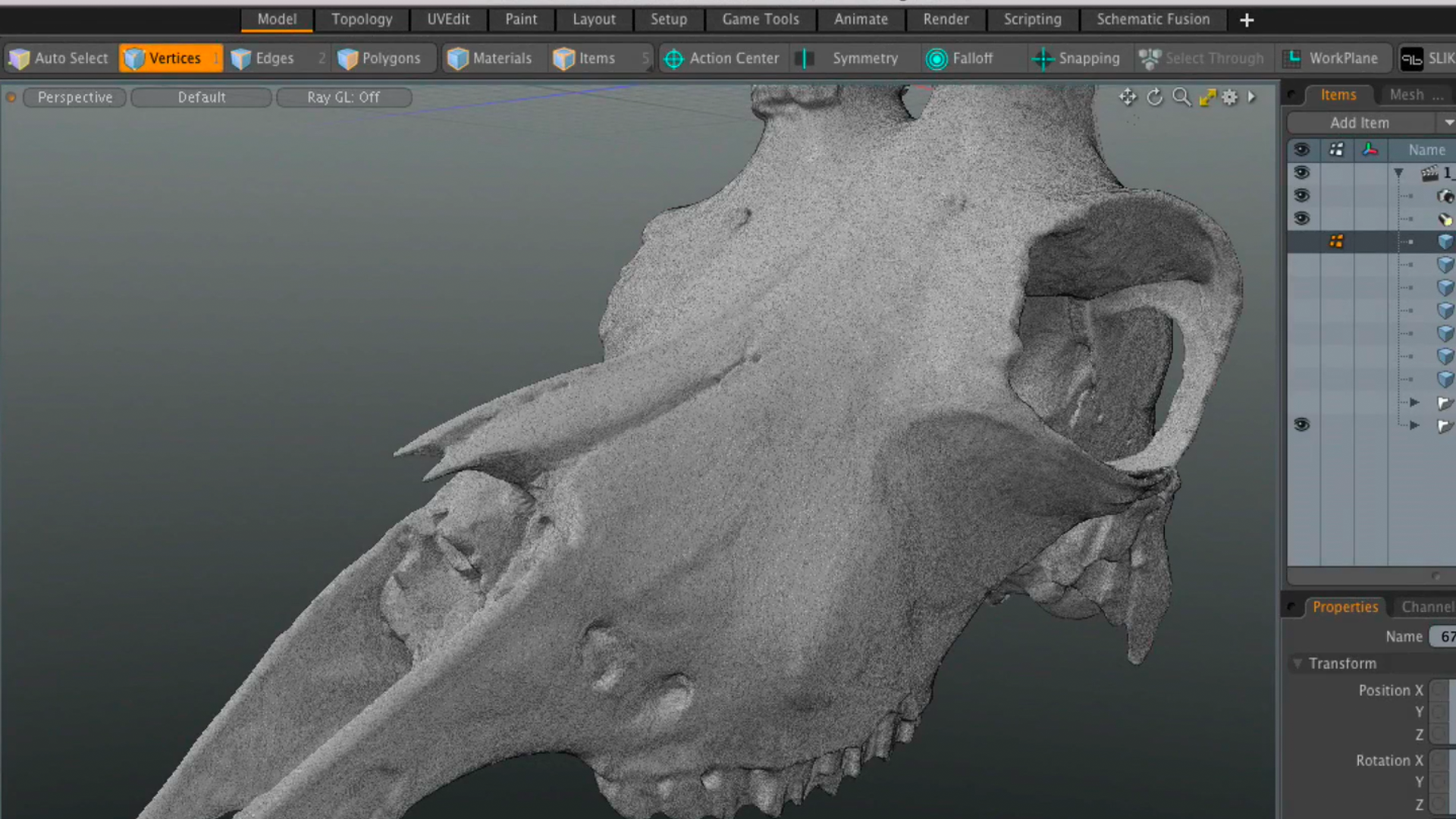
Task: Collapse the scene root disclosure triangle
Action: [x=1399, y=173]
